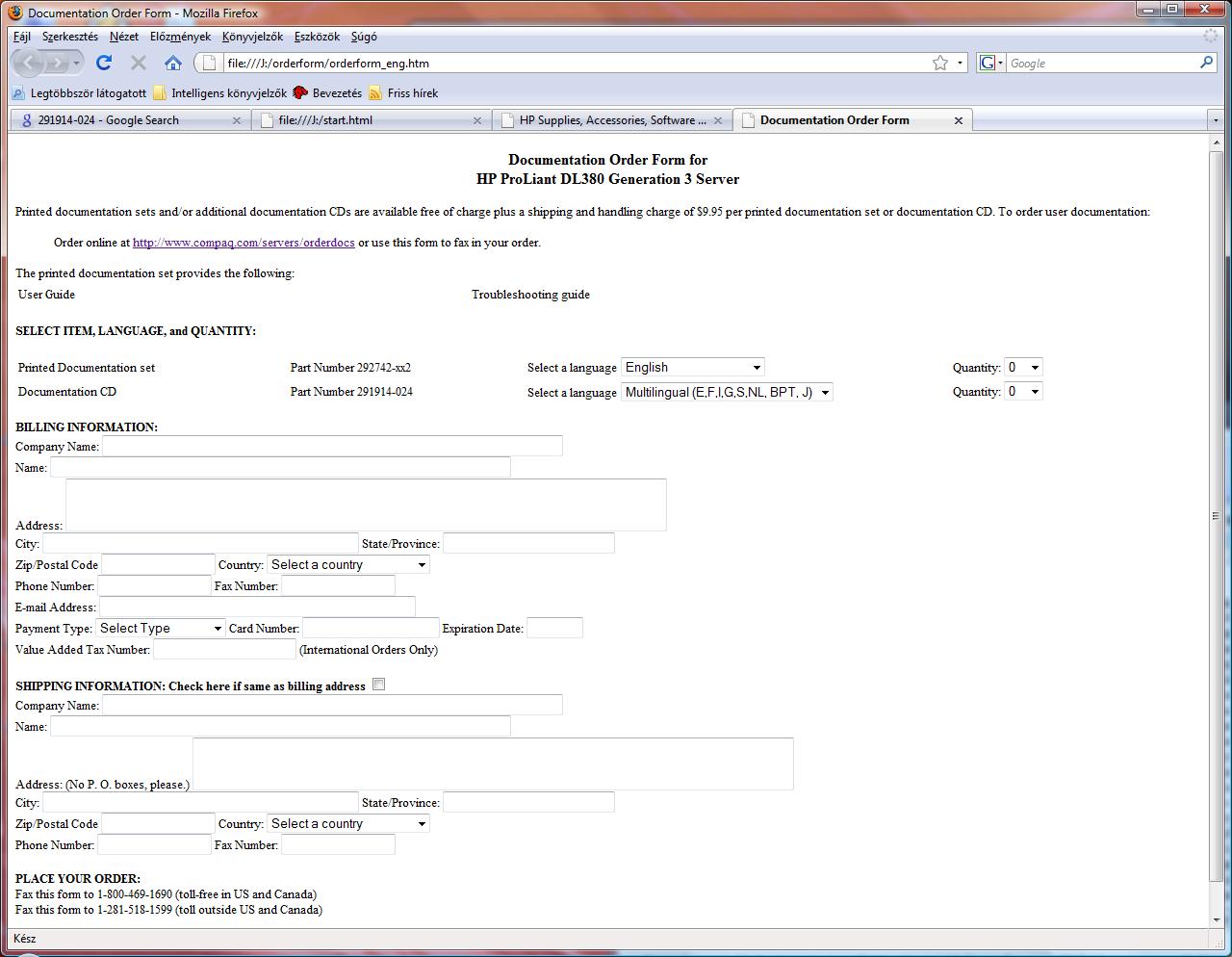Screen dimensions: 1232x957
Task: Close the Documentation Order Form tab
Action: (958, 120)
